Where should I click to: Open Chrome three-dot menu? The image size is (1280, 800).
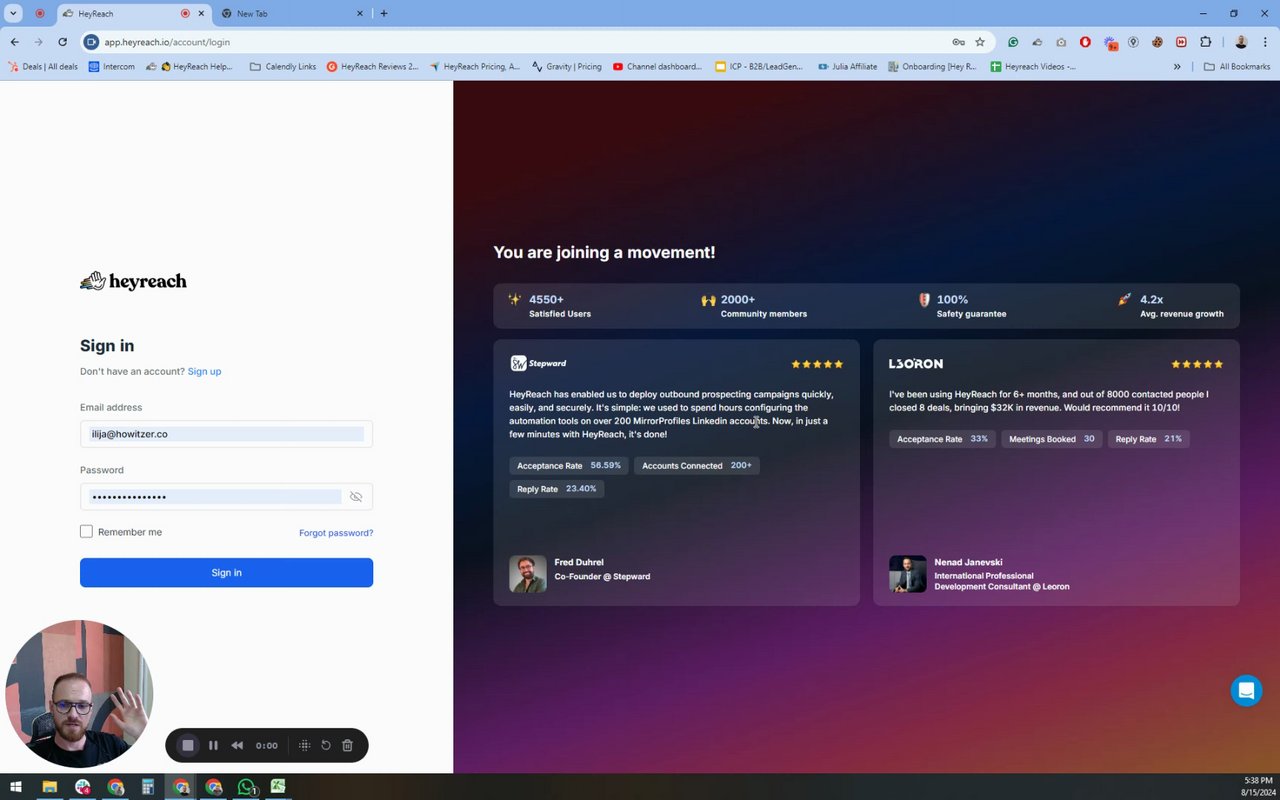click(x=1265, y=42)
